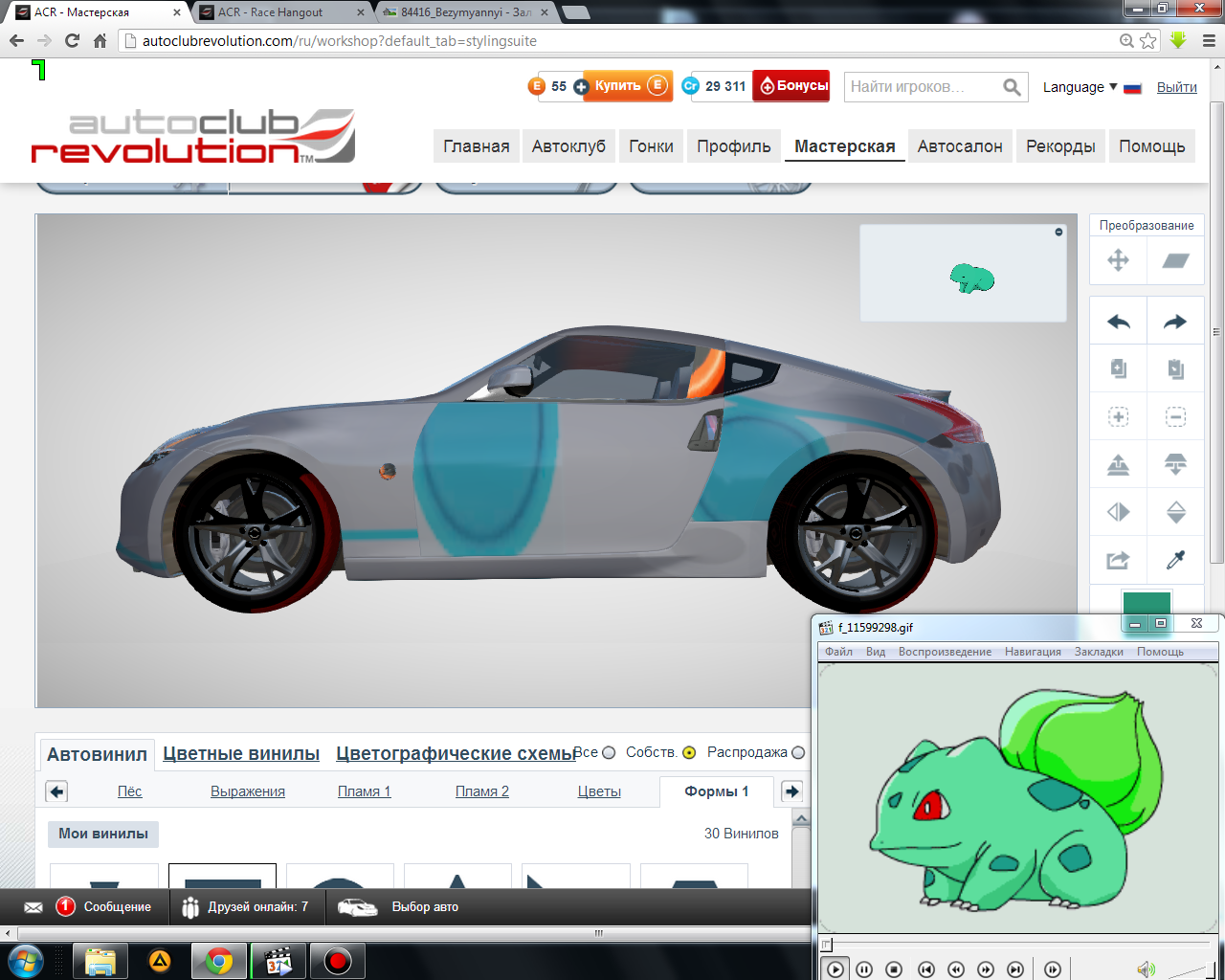This screenshot has height=980, width=1225.
Task: Flip the vinyl vertically
Action: point(1175,512)
